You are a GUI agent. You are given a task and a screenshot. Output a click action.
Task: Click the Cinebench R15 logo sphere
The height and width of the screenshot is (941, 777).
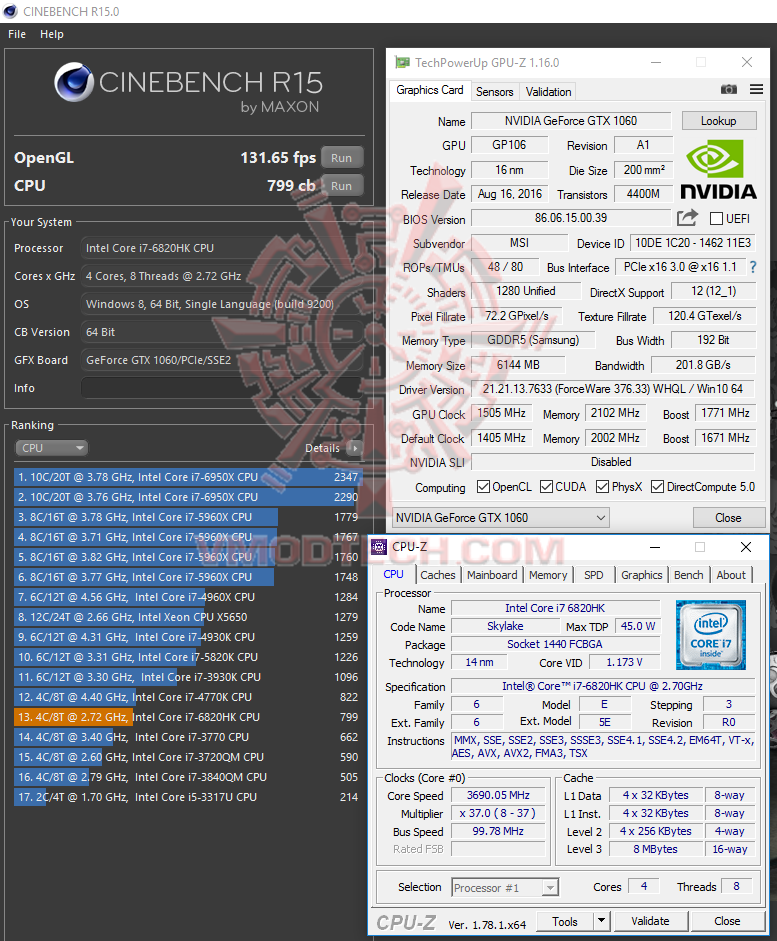[x=74, y=82]
